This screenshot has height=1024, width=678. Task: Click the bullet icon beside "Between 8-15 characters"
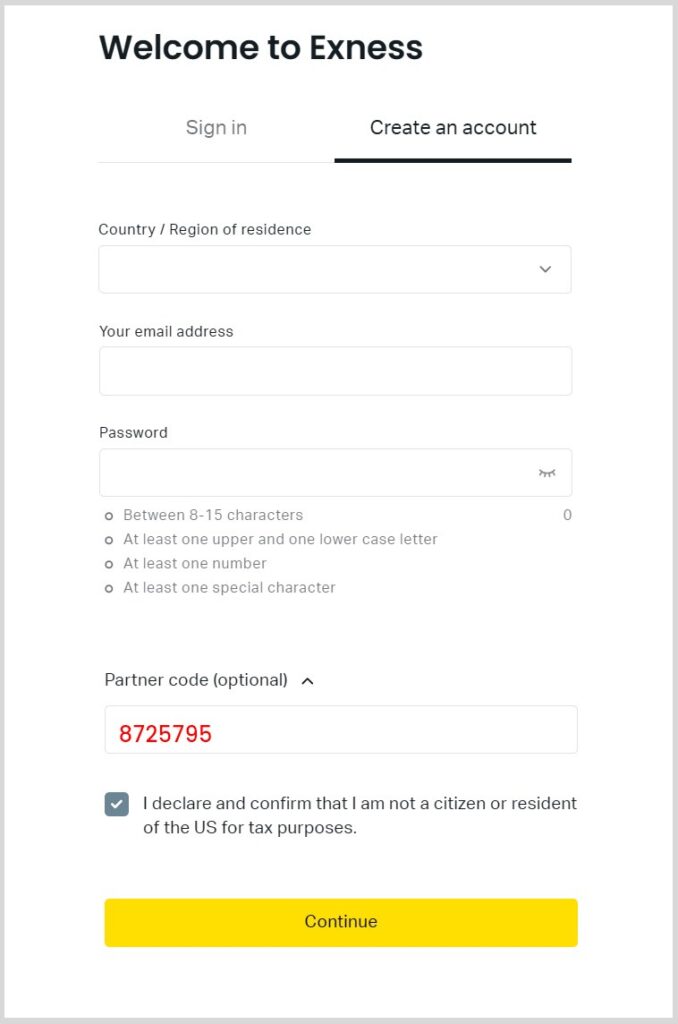[x=109, y=516]
